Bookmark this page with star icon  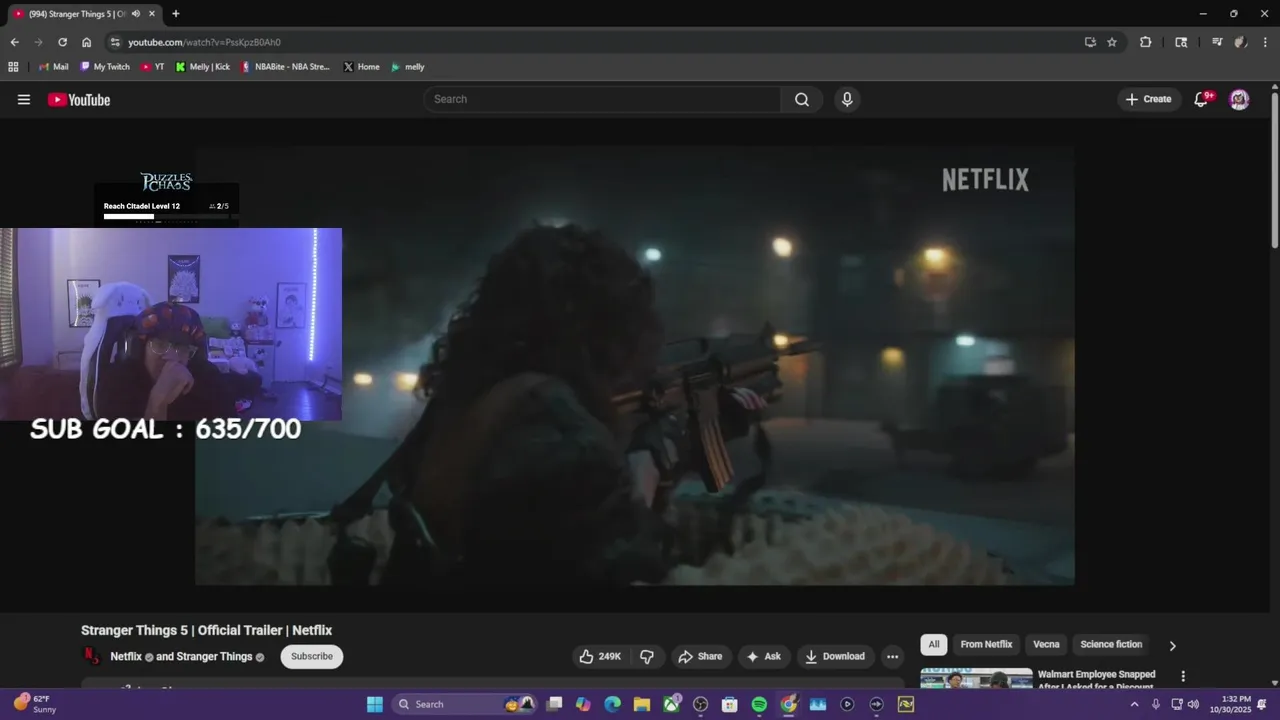(x=1112, y=42)
